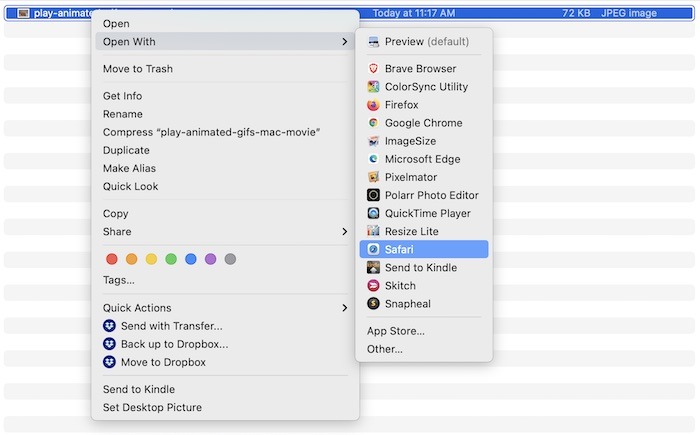Screen dimensions: 700x435
Task: Click the ColorSync Utility icon
Action: tap(373, 87)
